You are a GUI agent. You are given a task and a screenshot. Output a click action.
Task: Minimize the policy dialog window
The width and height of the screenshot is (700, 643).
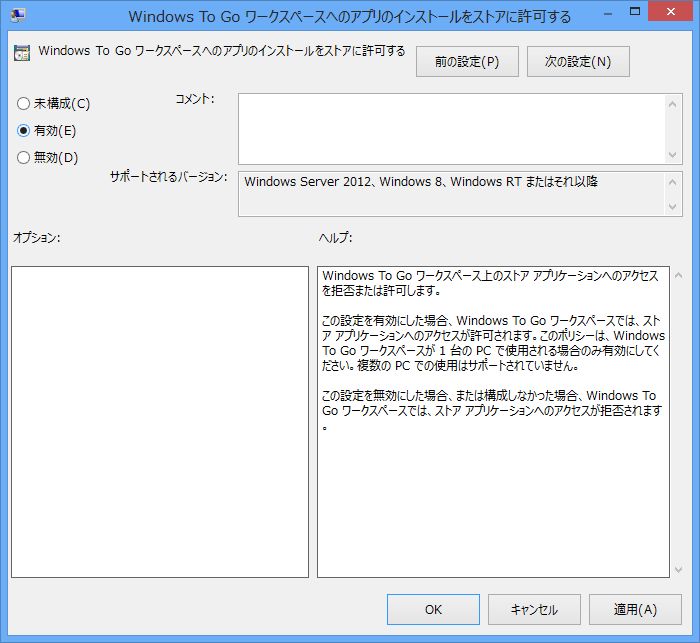pos(608,13)
